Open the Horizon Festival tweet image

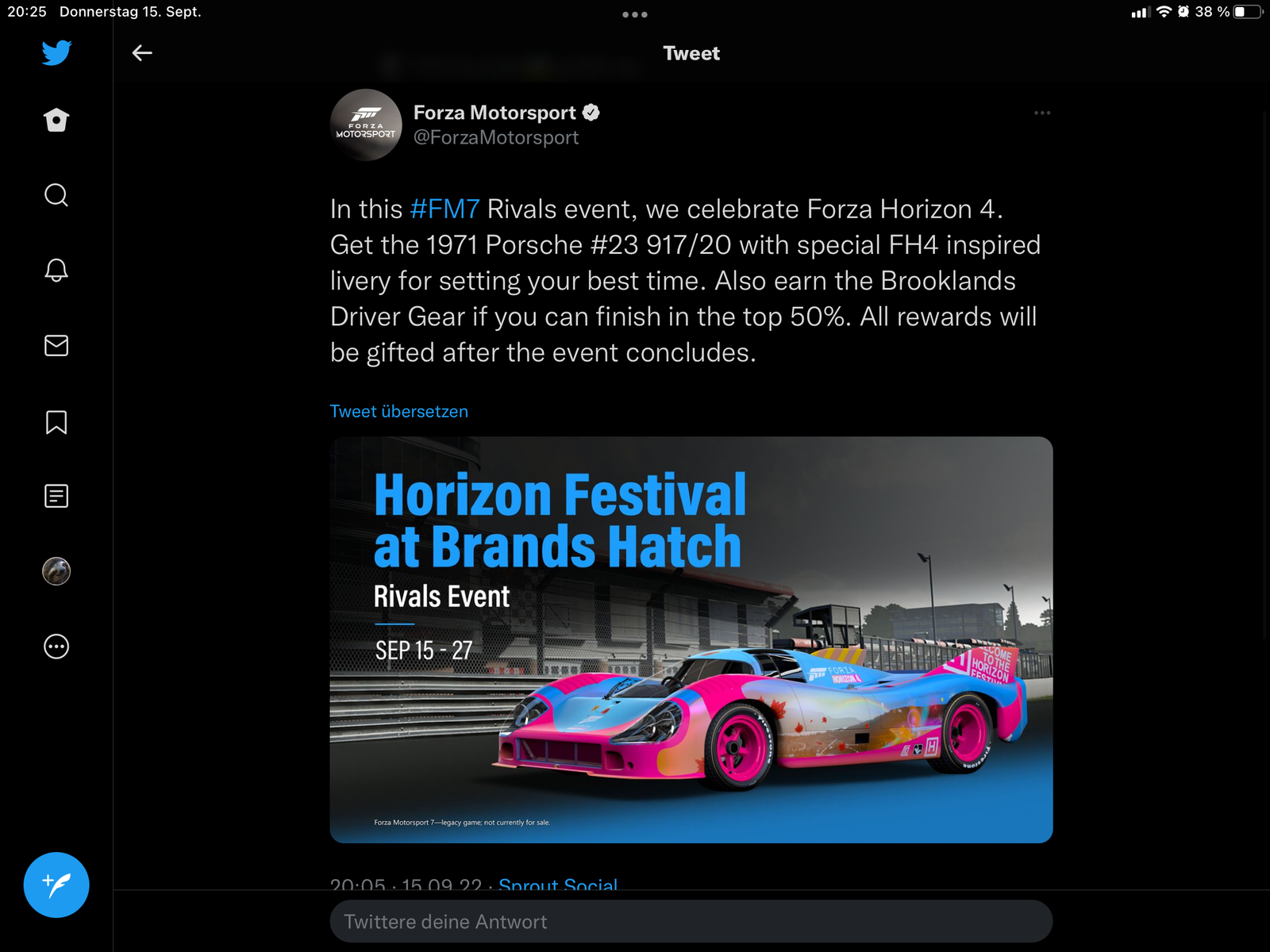(x=691, y=639)
